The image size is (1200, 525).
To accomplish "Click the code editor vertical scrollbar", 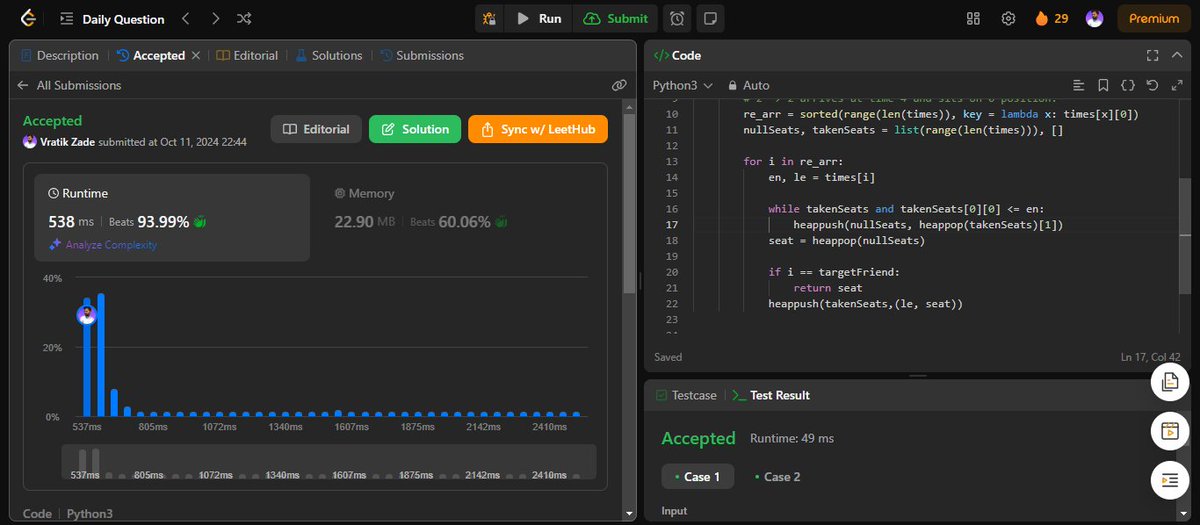I will (1184, 238).
